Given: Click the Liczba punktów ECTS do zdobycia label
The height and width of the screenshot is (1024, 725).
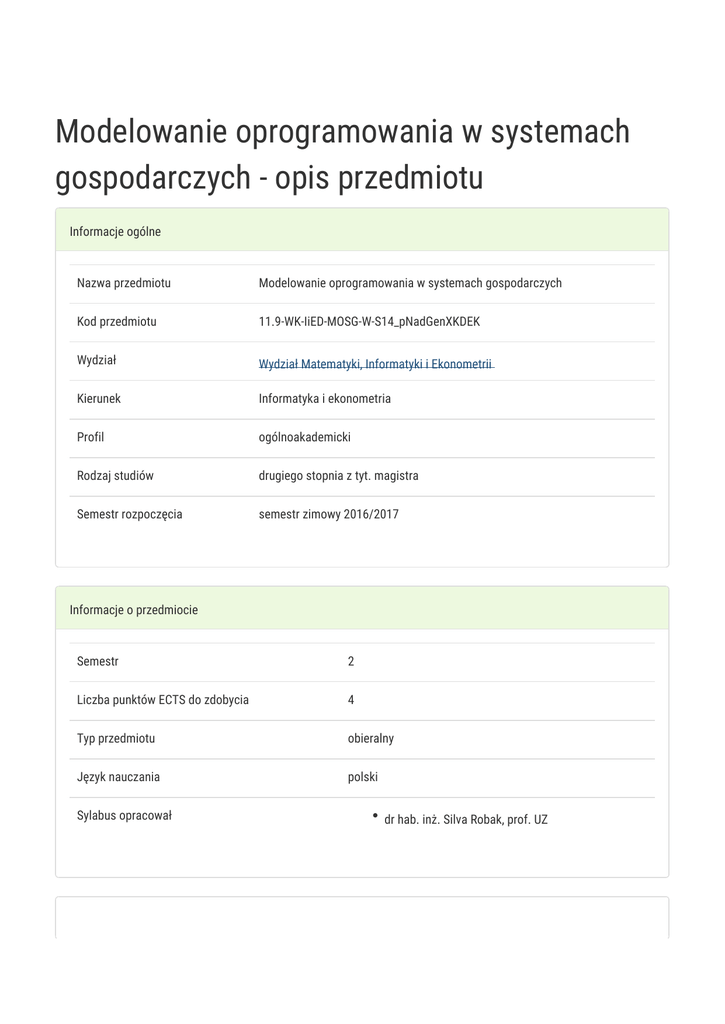Looking at the screenshot, I should coord(162,700).
